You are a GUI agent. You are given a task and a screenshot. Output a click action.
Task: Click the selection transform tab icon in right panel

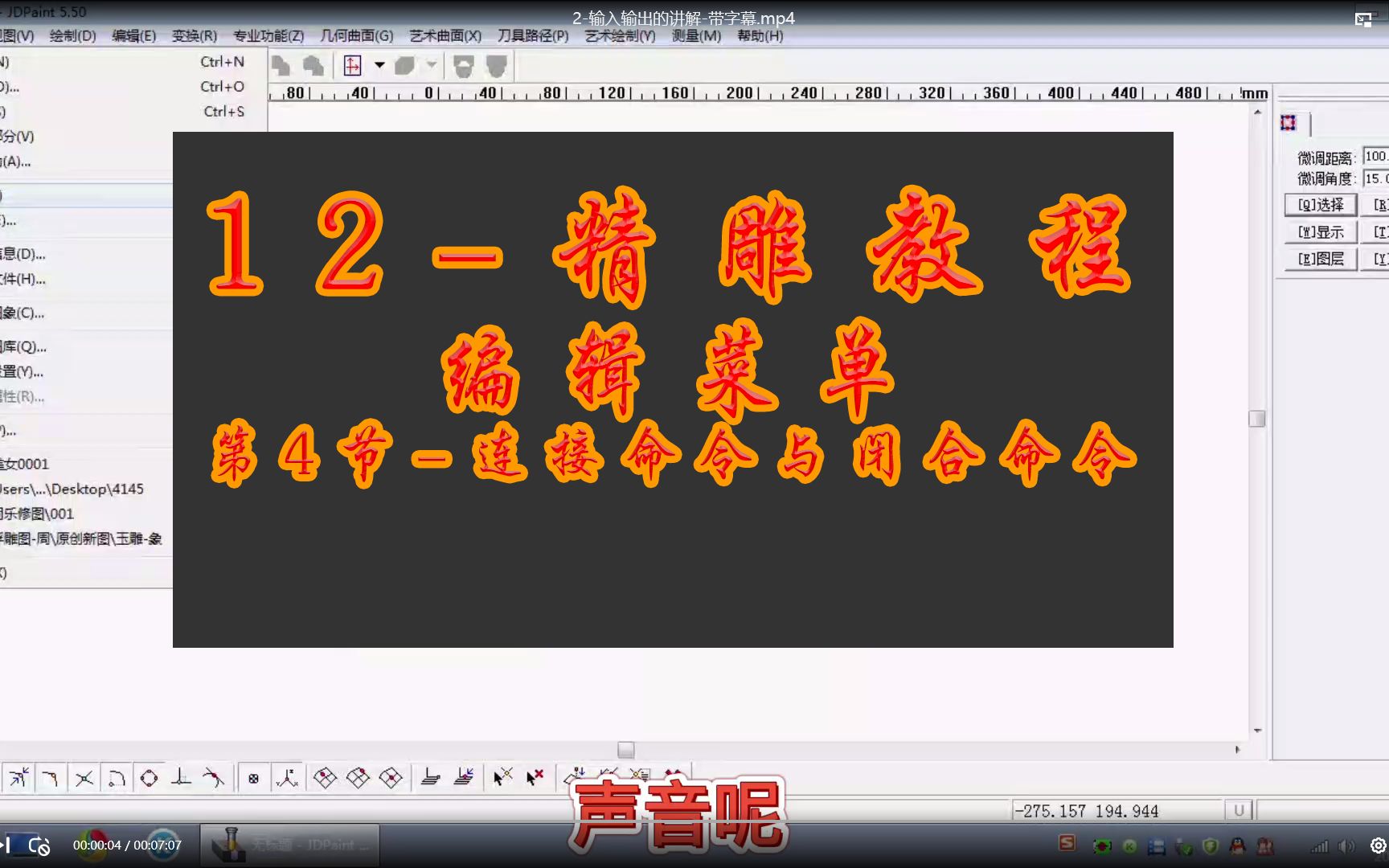[x=1289, y=123]
